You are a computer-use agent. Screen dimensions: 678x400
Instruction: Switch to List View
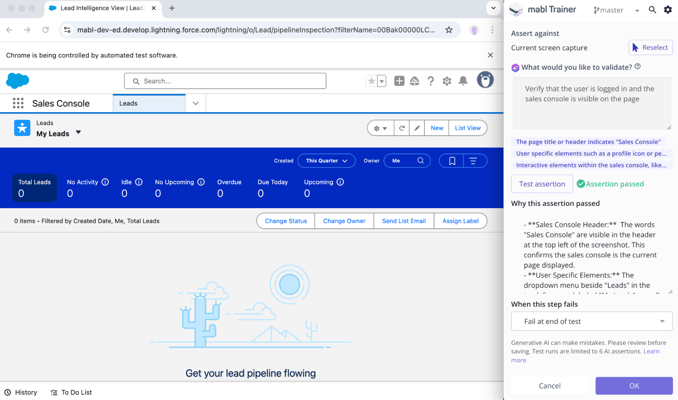tap(467, 128)
